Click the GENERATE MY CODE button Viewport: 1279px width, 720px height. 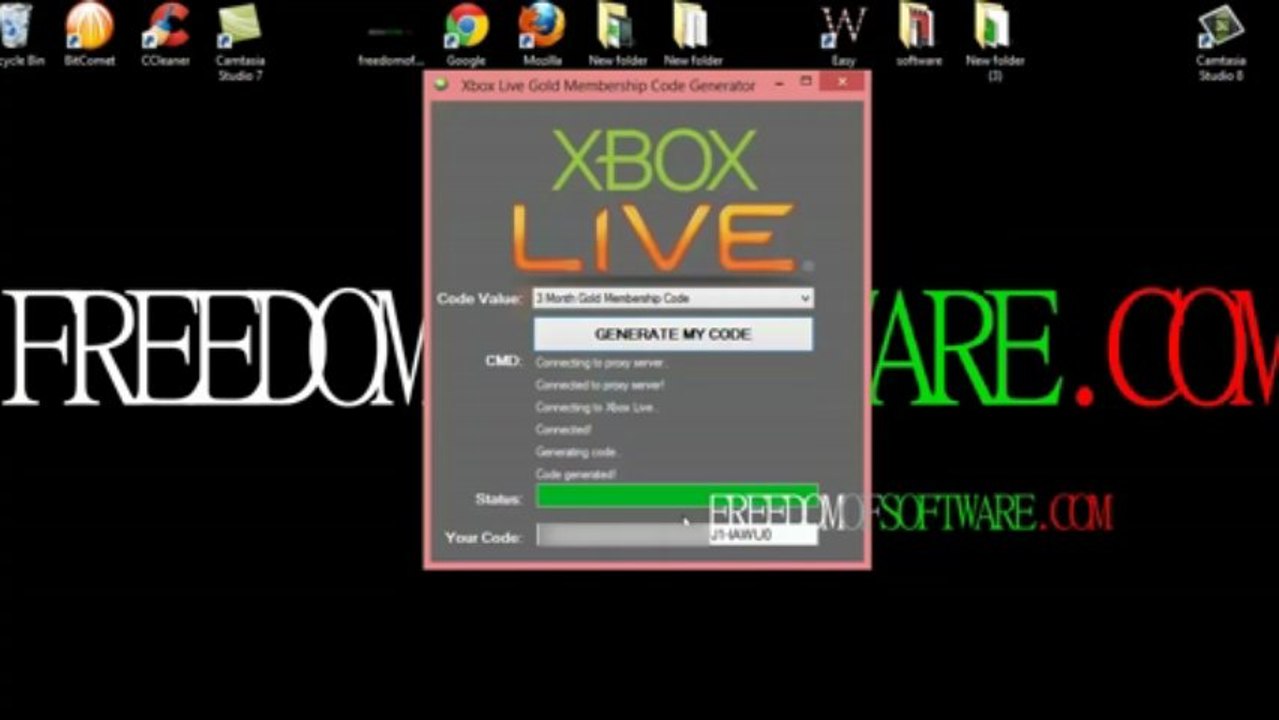673,334
